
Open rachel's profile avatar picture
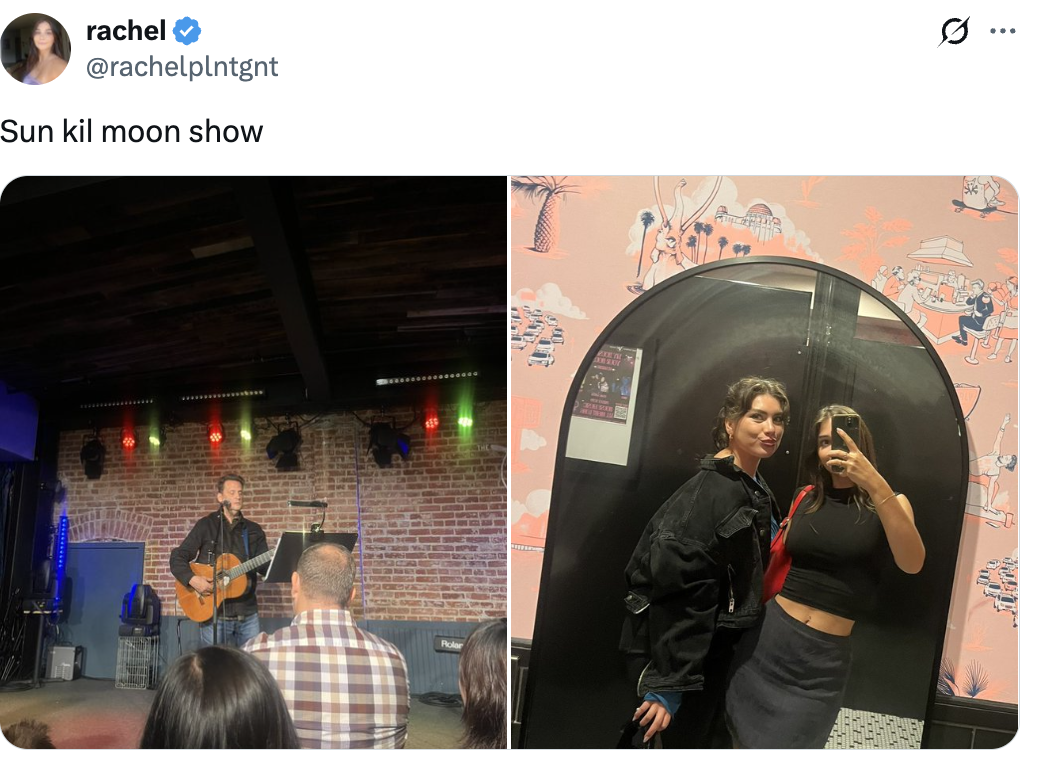coord(35,49)
